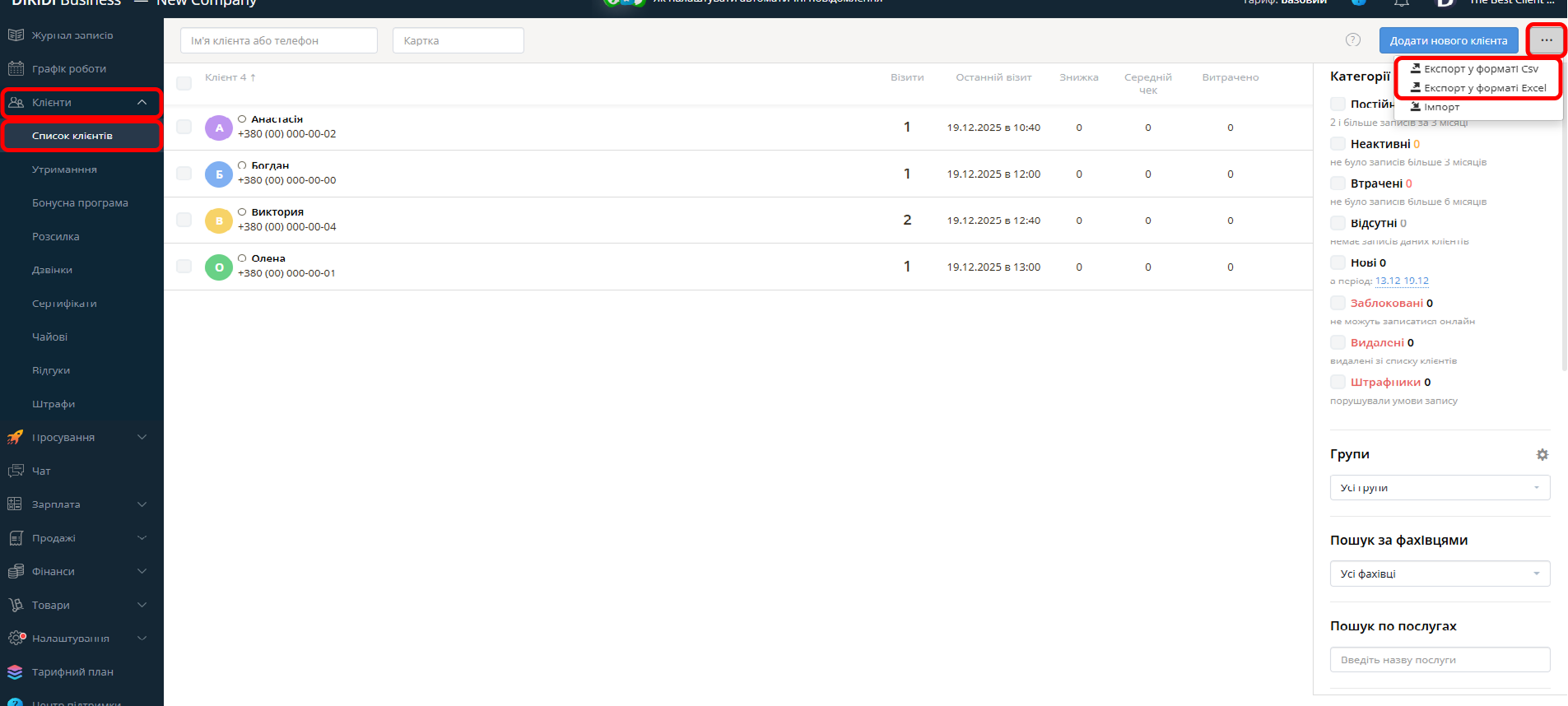Click the 13.12 19.12 period link
Image resolution: width=1568 pixels, height=706 pixels.
tap(1402, 281)
